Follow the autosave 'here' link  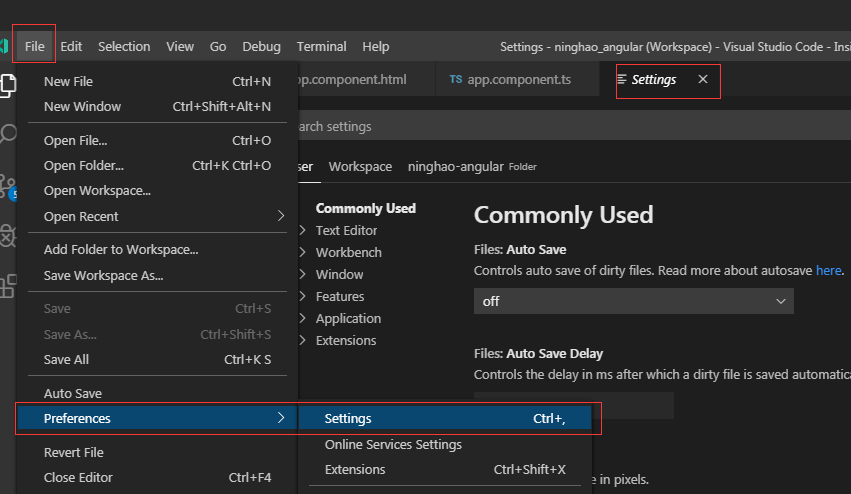pyautogui.click(x=829, y=270)
